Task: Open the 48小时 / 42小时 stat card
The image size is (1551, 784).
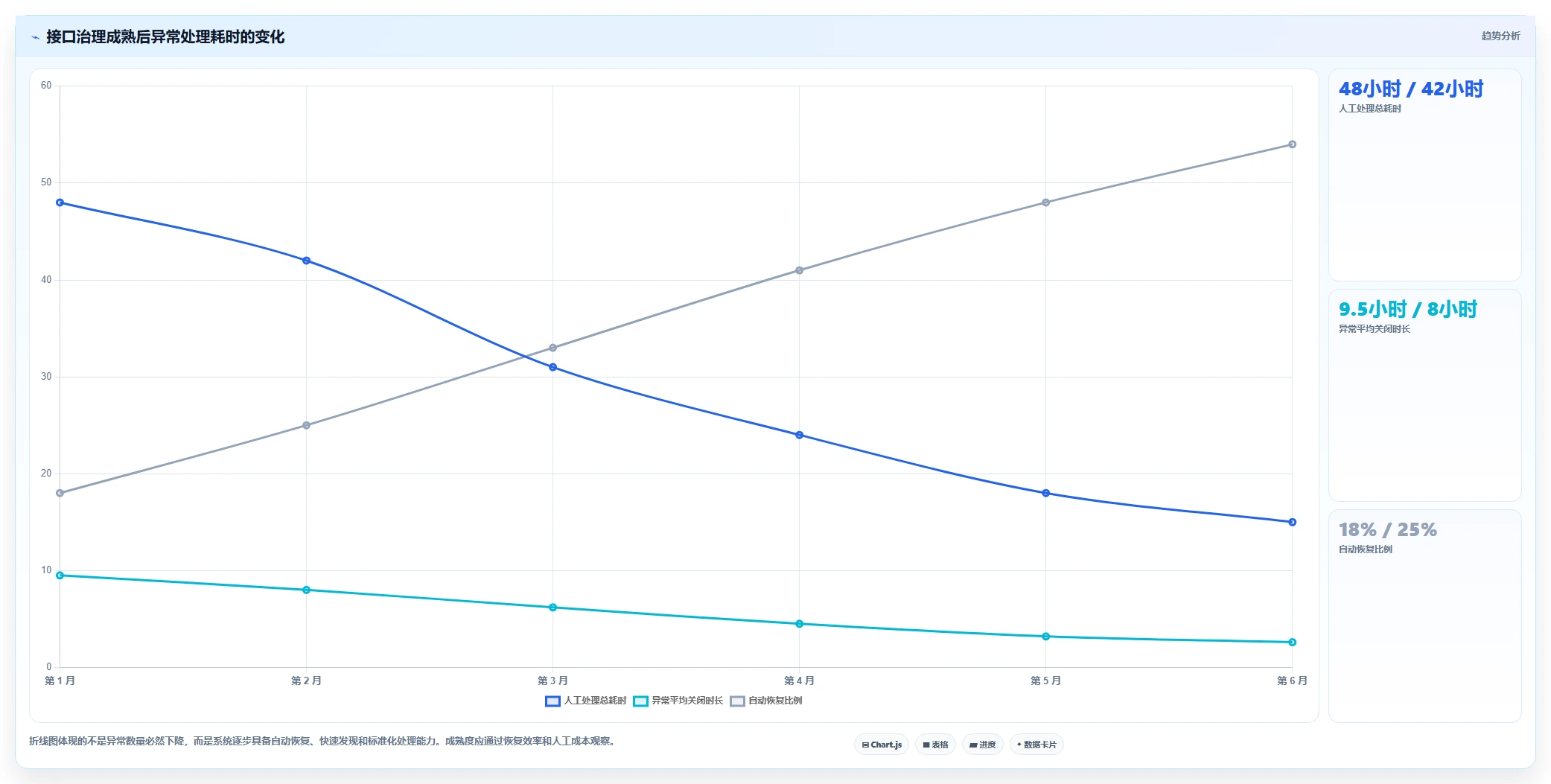Action: click(1424, 175)
